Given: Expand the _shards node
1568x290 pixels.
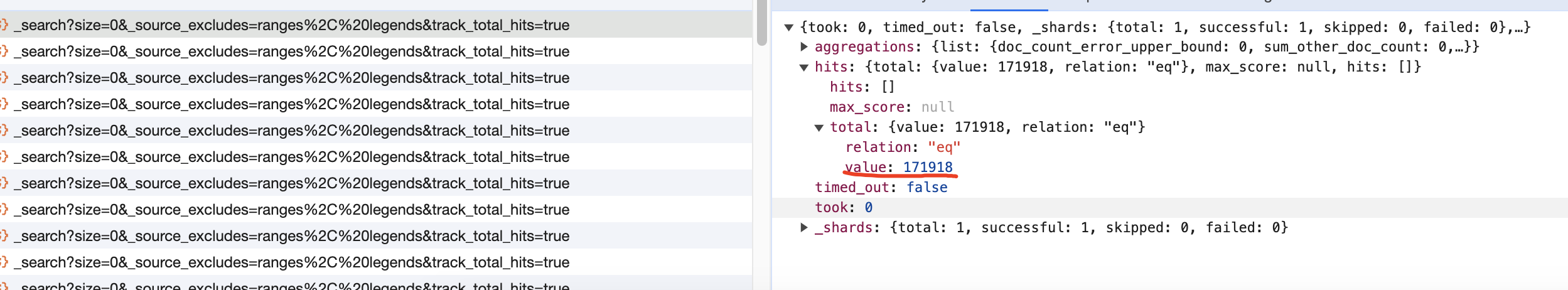Looking at the screenshot, I should point(804,228).
